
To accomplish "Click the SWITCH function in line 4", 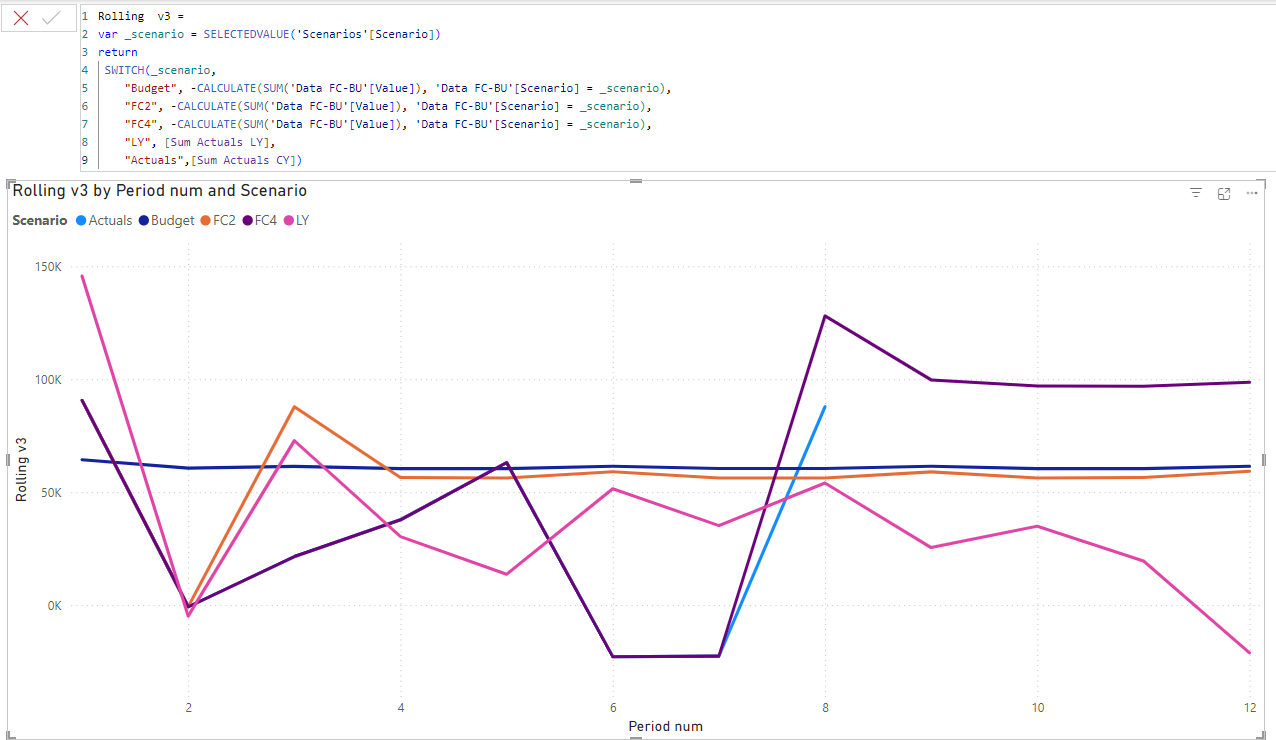I will click(x=124, y=70).
